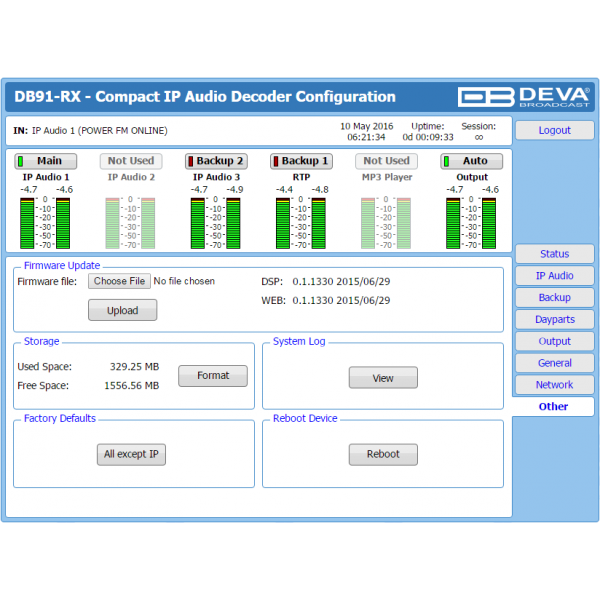This screenshot has height=600, width=600.
Task: Click the page title 'DB91-RX - Compact IP Audio Decoder Configuration'
Action: coord(205,96)
